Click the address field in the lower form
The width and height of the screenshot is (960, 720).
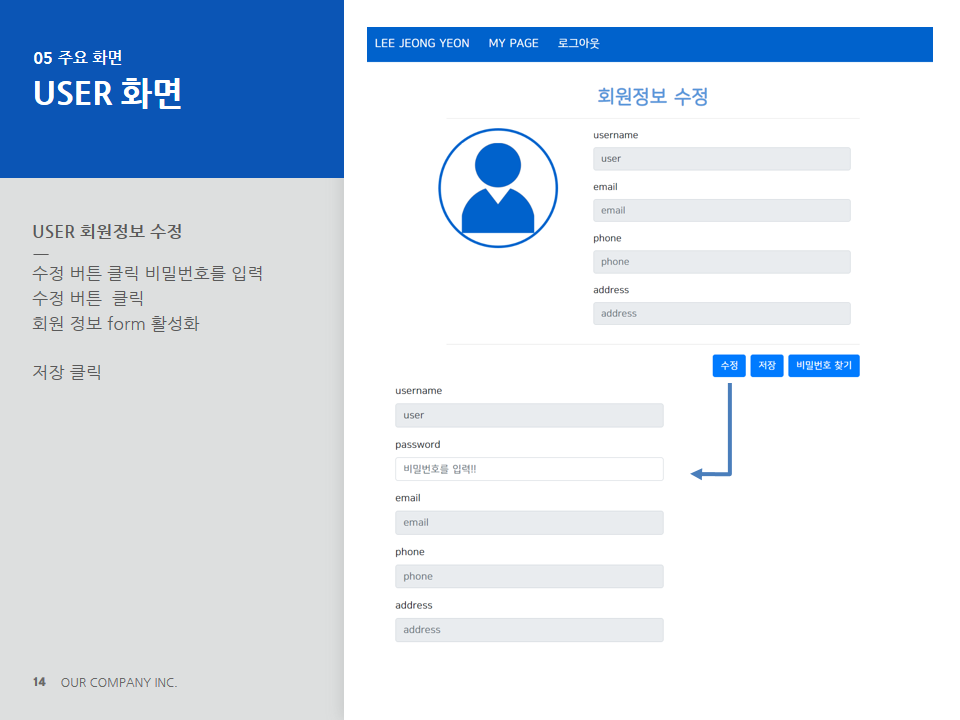tap(529, 630)
